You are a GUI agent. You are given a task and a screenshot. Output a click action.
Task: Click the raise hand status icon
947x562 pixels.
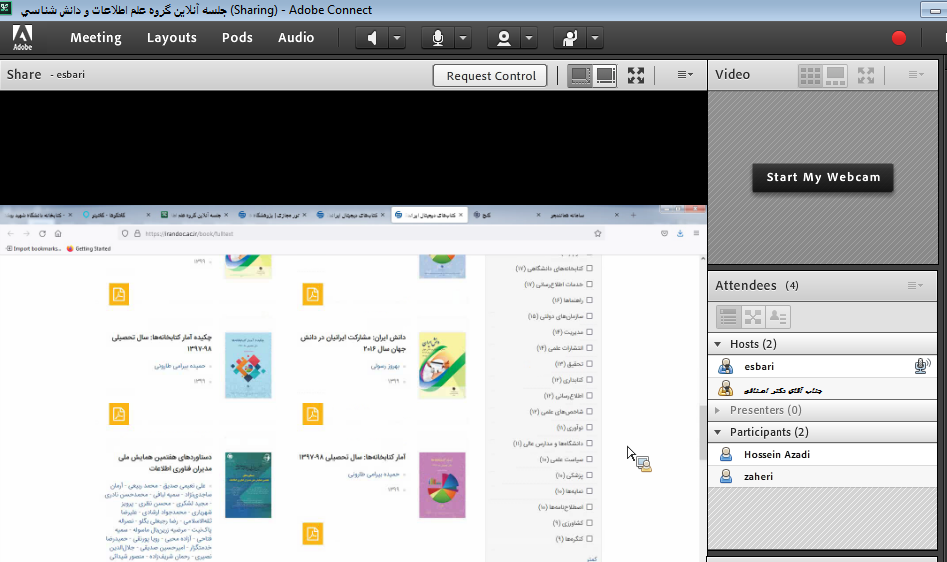click(x=570, y=38)
